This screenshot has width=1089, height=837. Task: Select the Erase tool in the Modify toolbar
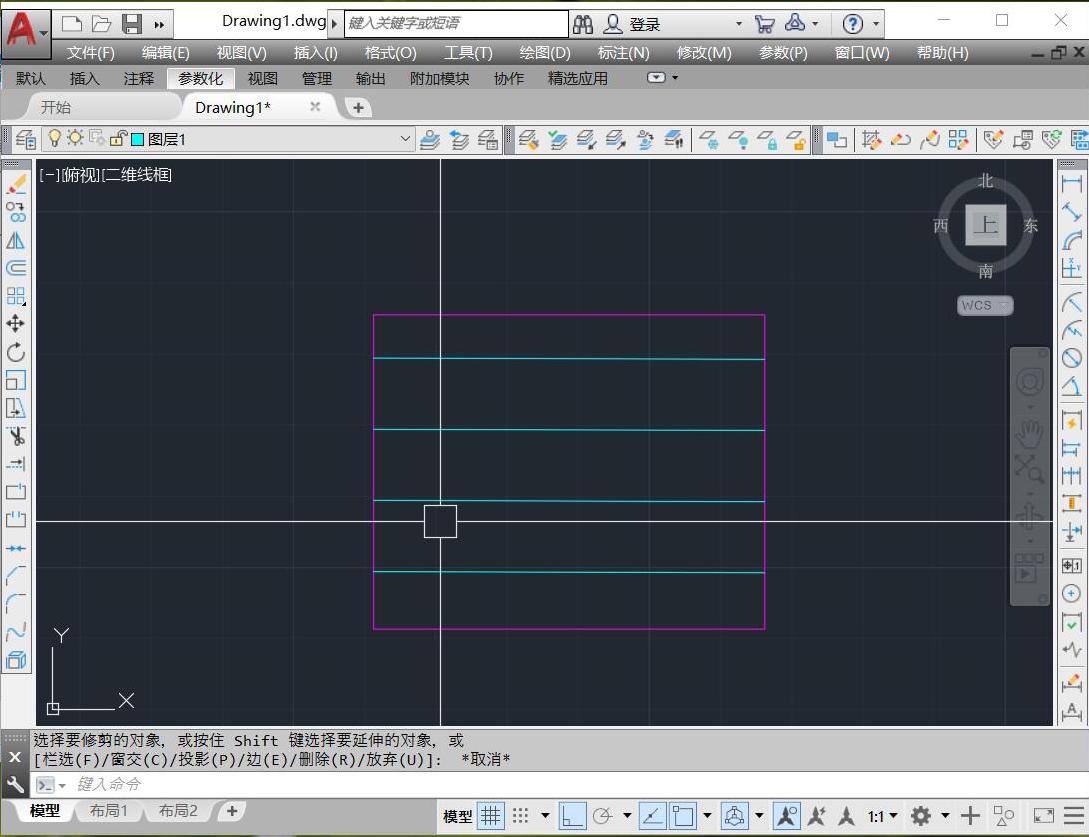(x=18, y=184)
